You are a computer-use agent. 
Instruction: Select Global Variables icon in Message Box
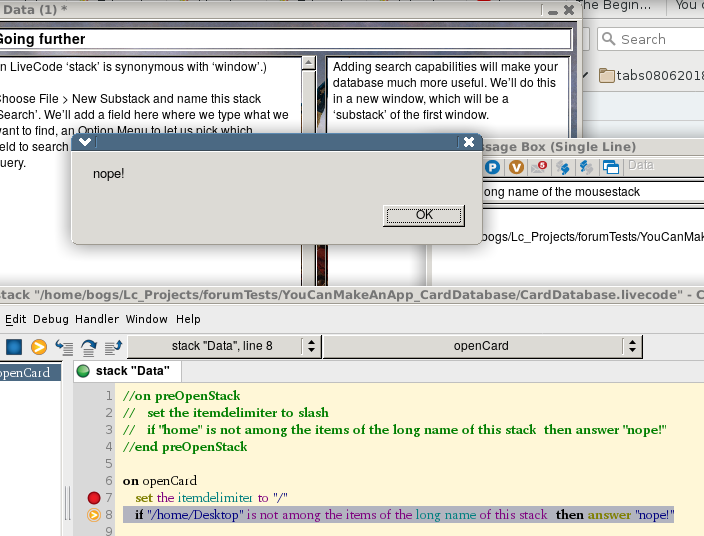pyautogui.click(x=517, y=167)
